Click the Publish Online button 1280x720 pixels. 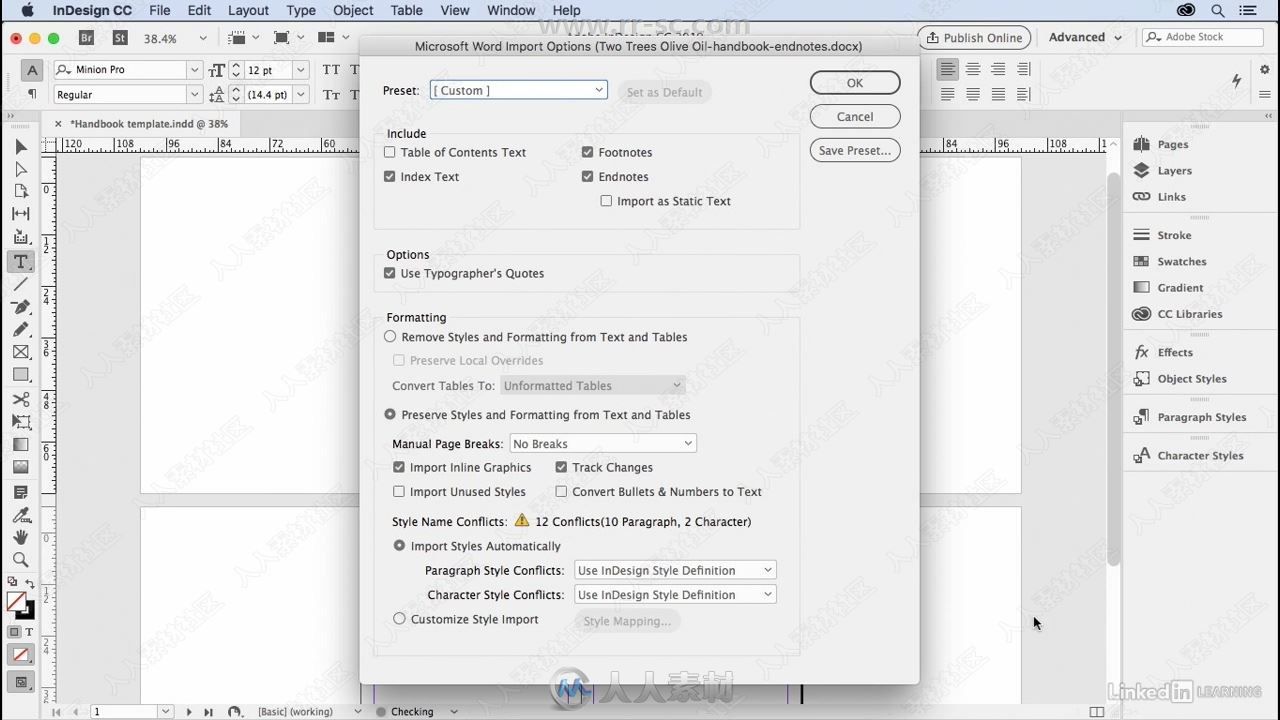point(975,38)
